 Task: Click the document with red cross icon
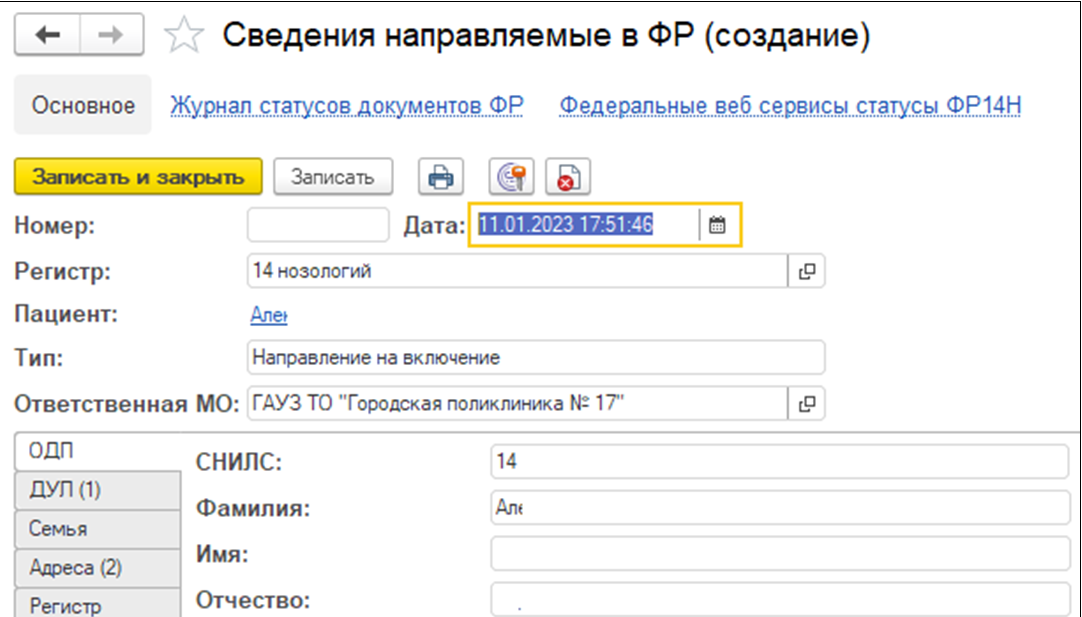pos(567,177)
